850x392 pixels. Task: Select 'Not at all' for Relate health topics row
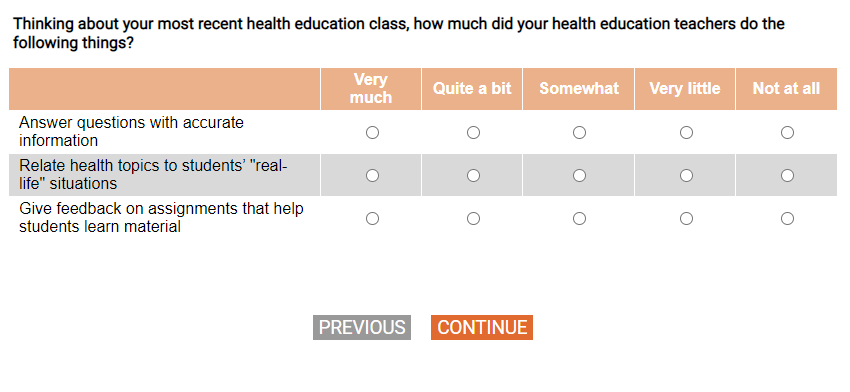coord(787,175)
